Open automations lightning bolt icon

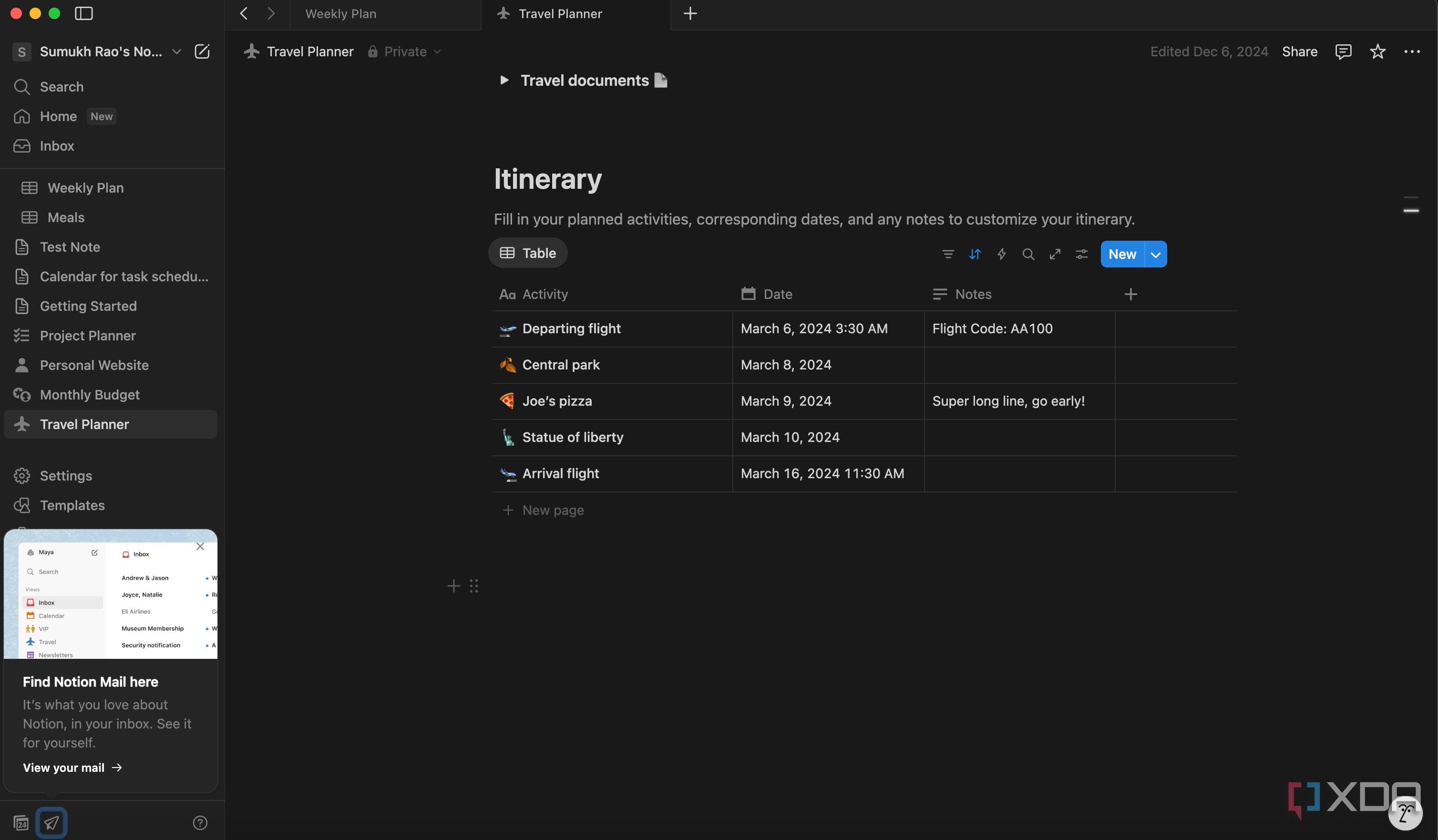(x=1001, y=254)
